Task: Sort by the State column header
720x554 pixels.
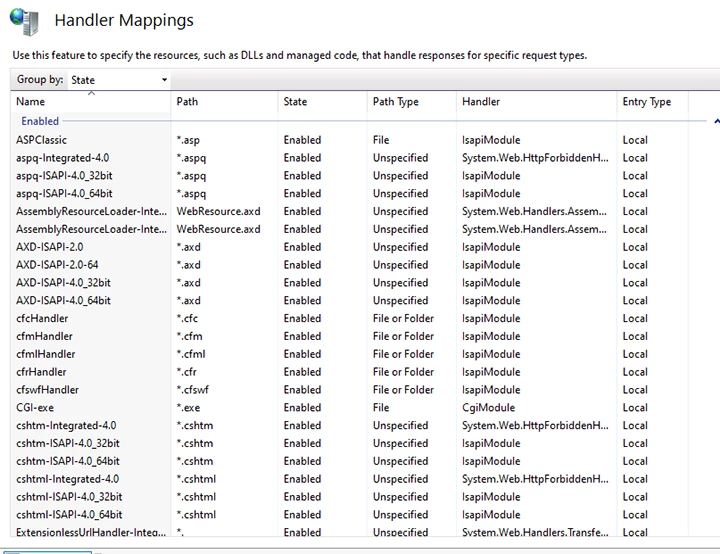Action: (295, 102)
